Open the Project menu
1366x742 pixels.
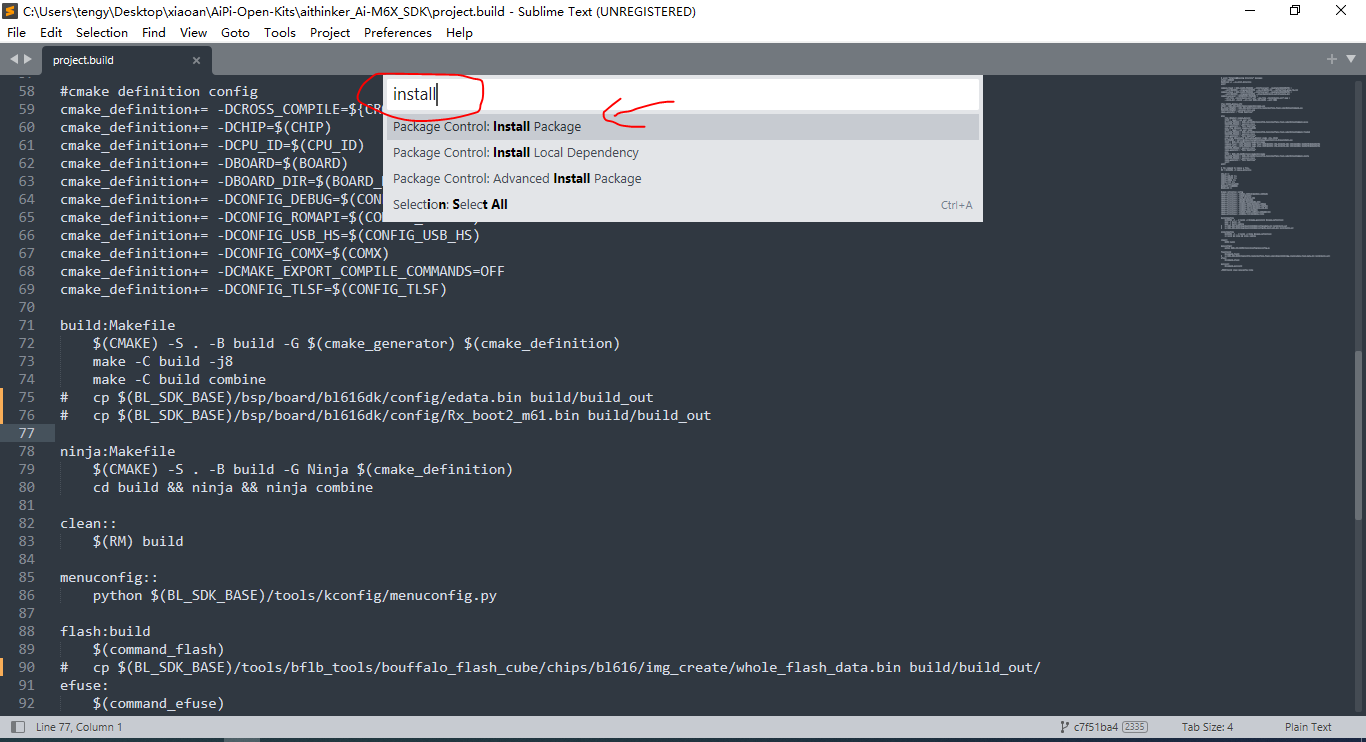click(330, 33)
